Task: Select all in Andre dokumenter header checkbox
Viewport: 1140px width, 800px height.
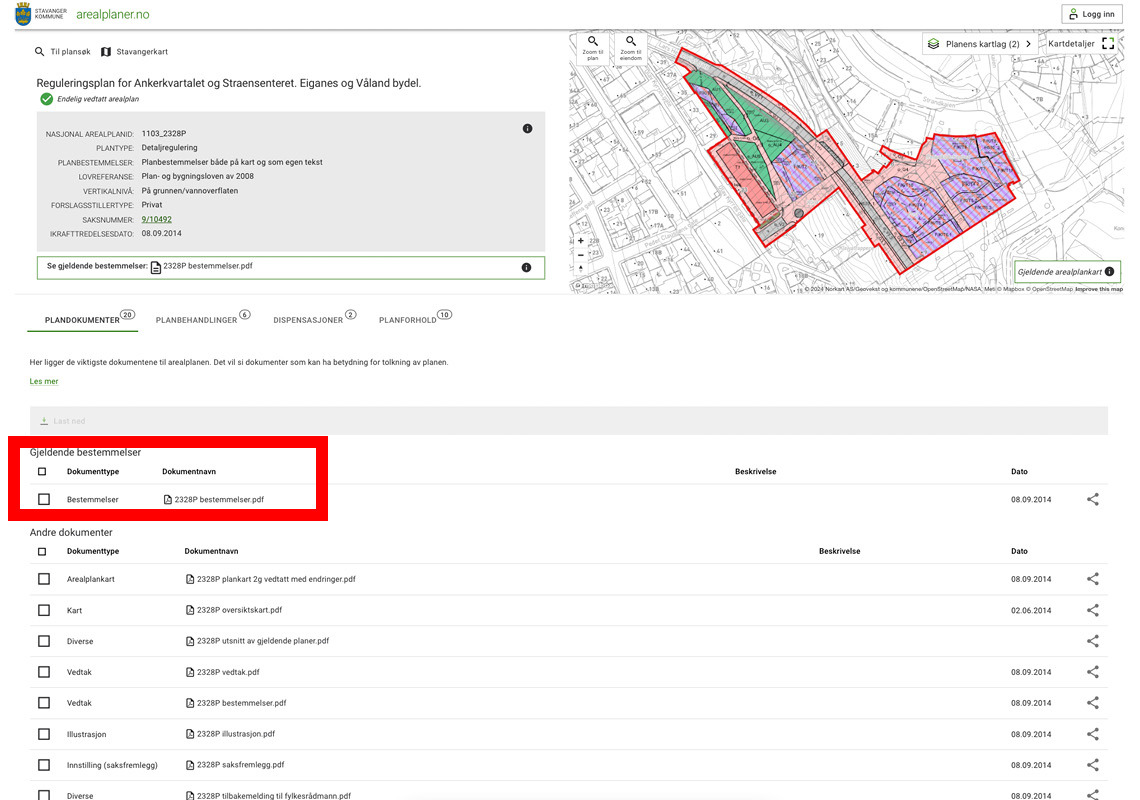Action: tap(42, 551)
